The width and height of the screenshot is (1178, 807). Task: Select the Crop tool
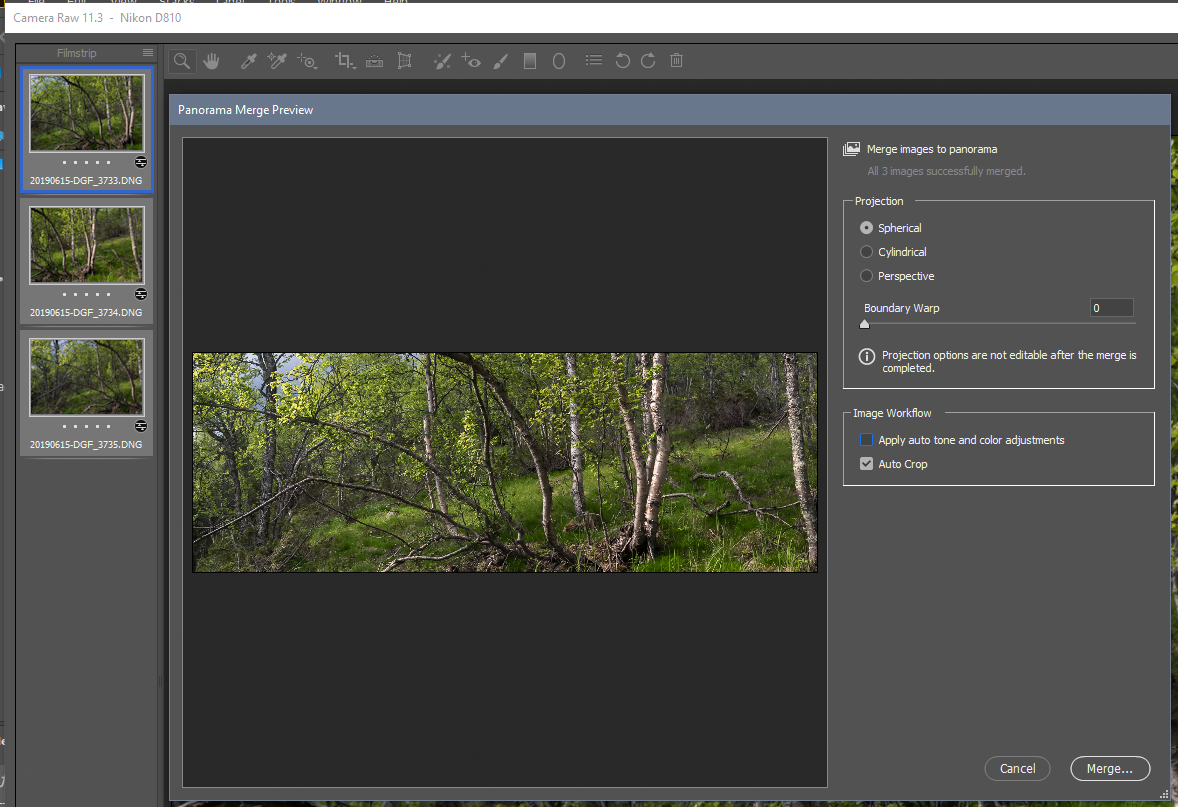tap(344, 61)
